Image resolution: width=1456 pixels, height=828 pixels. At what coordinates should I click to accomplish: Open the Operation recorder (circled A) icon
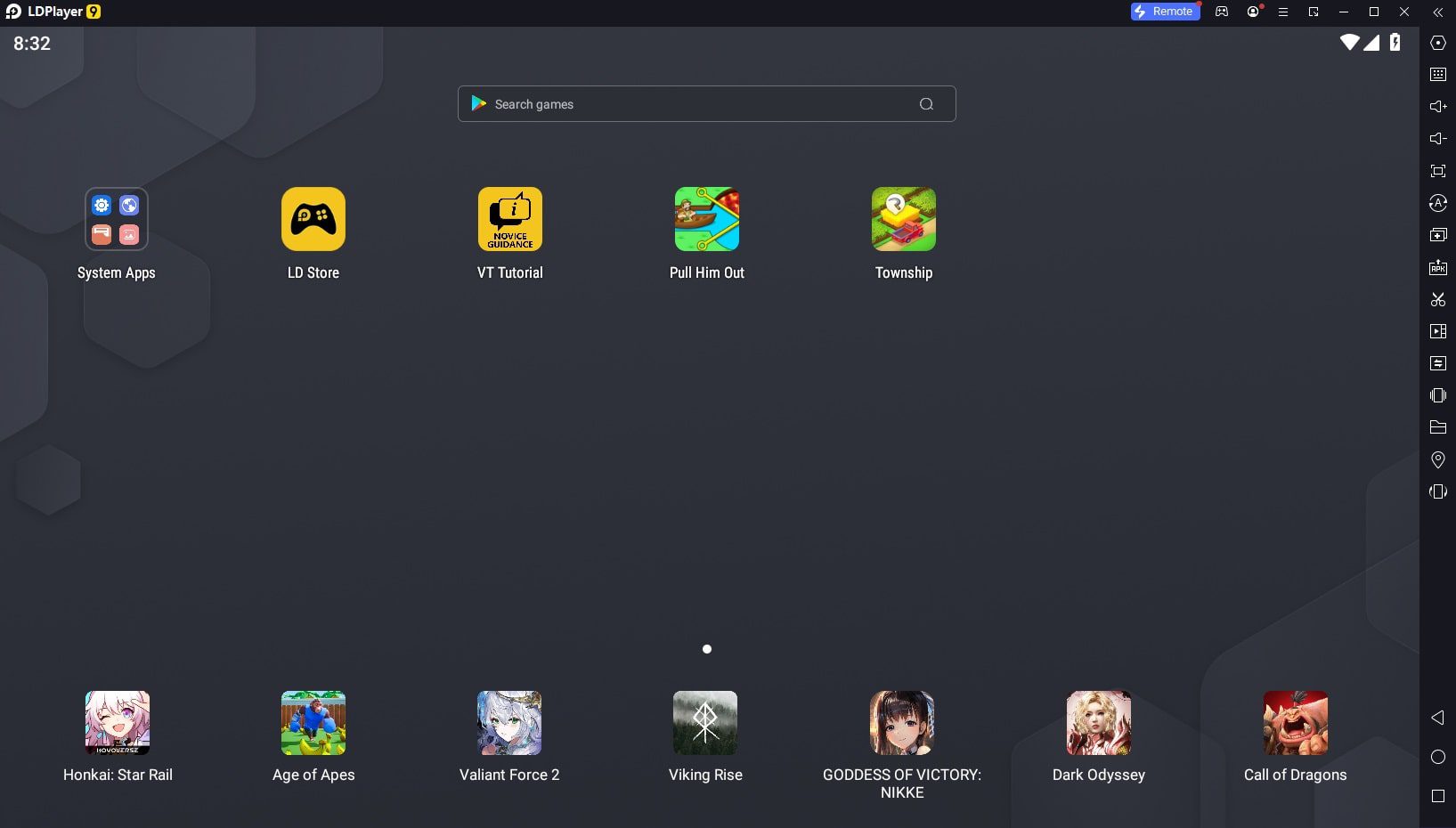pyautogui.click(x=1437, y=203)
